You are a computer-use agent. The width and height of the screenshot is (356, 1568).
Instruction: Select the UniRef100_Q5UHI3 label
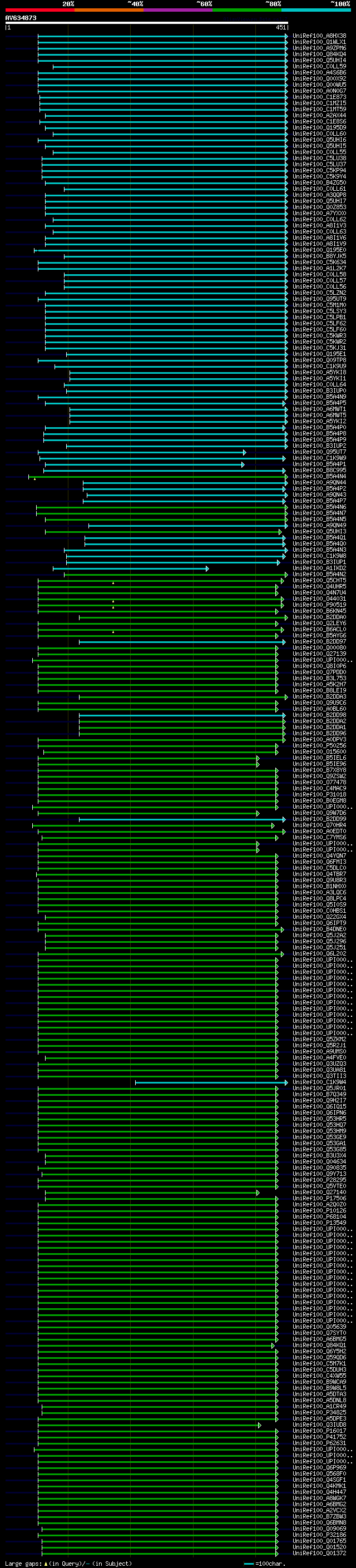(319, 532)
